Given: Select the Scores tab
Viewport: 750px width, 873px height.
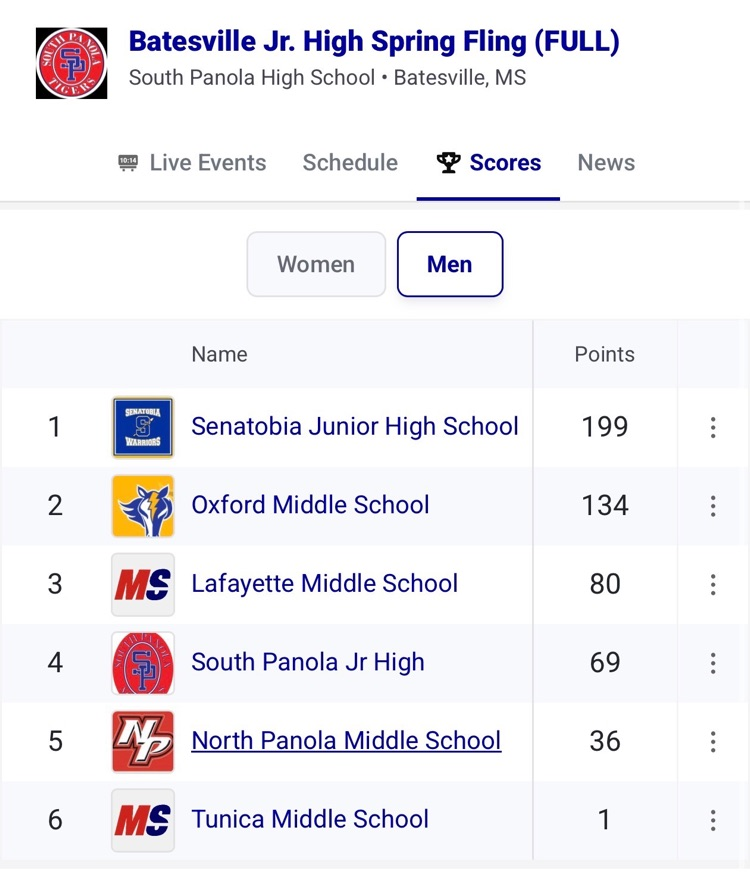Looking at the screenshot, I should 489,163.
